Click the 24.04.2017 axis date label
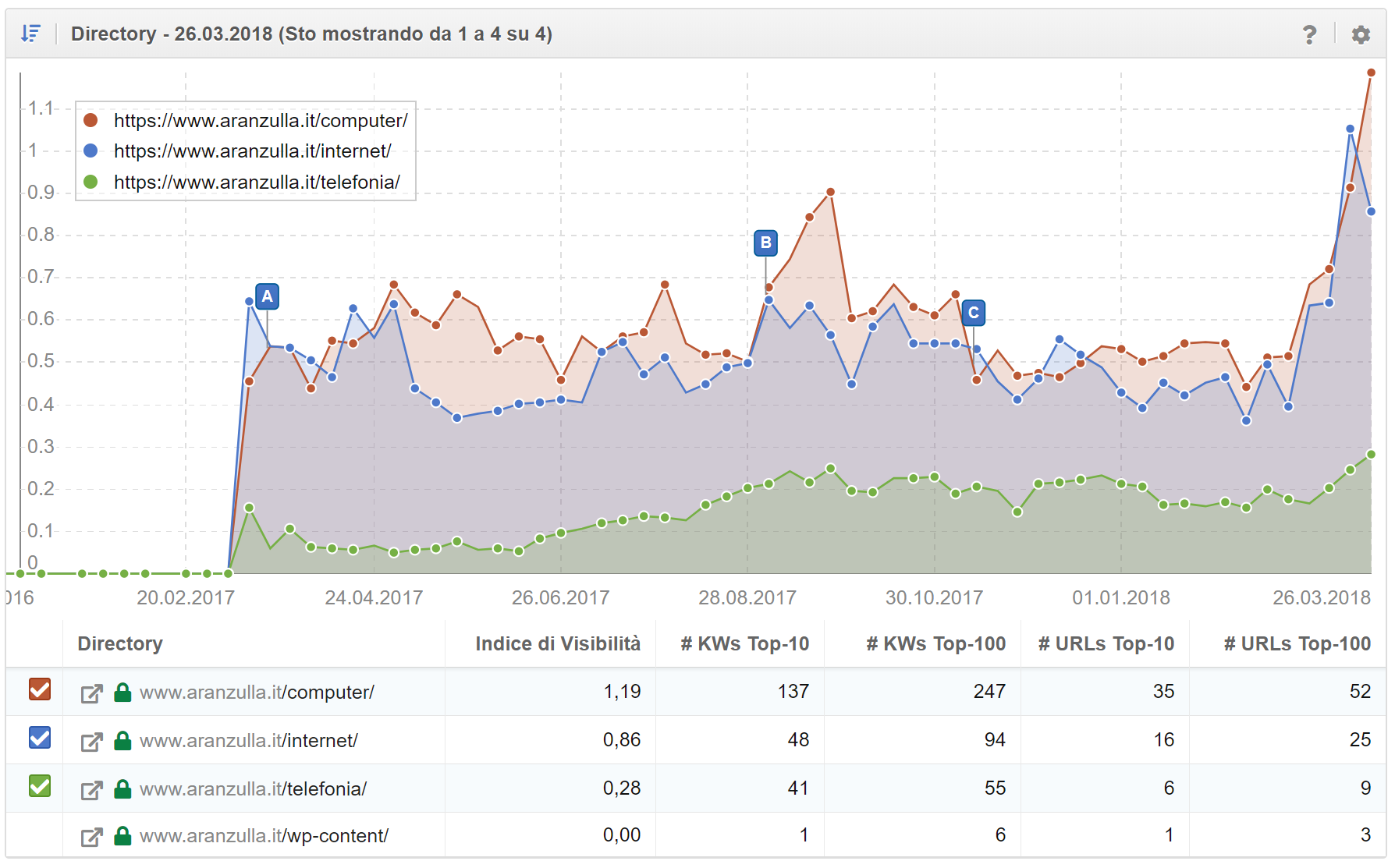 pos(374,598)
